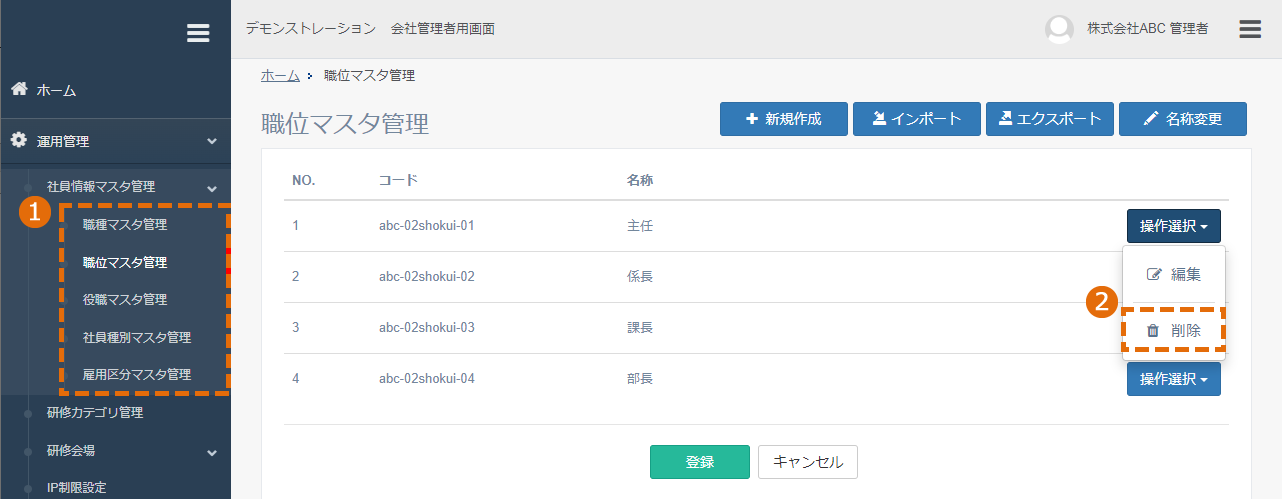Screen dimensions: 1282x499
Task: Open 職位マスタ管理 in the sidebar
Action: 125,263
